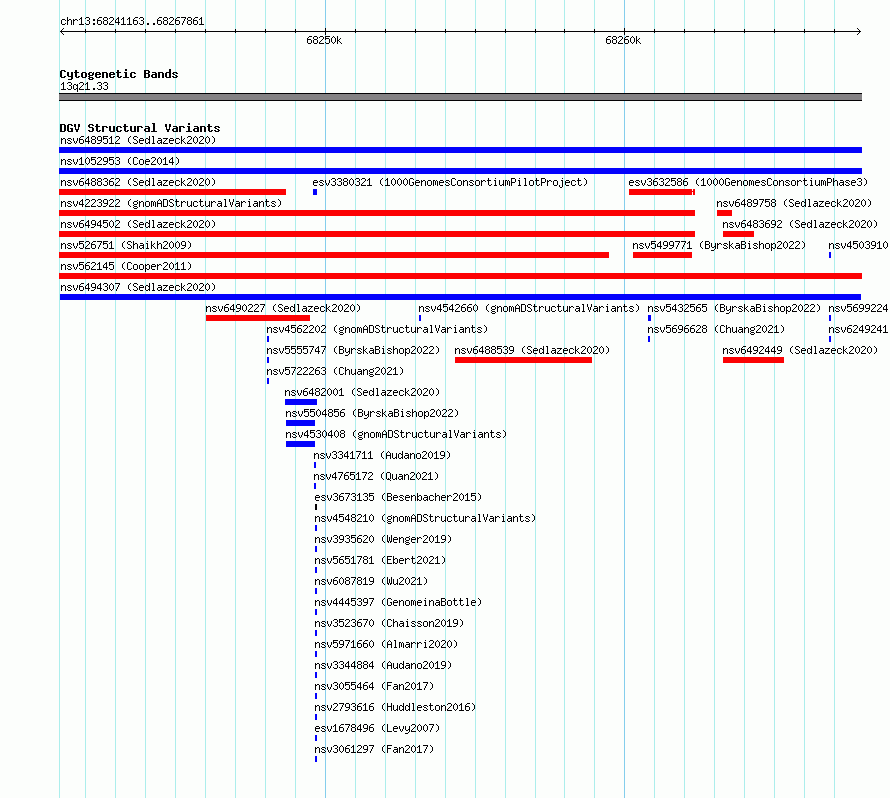The image size is (890, 798).
Task: Click nsv6492449 (Sedlazeck2020) label
Action: (x=800, y=350)
